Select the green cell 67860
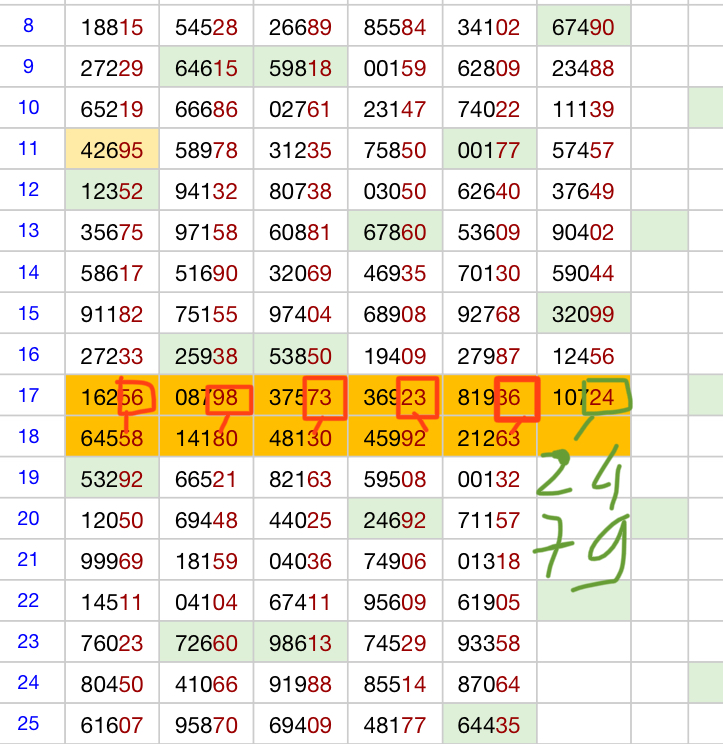The width and height of the screenshot is (723, 744). click(395, 232)
